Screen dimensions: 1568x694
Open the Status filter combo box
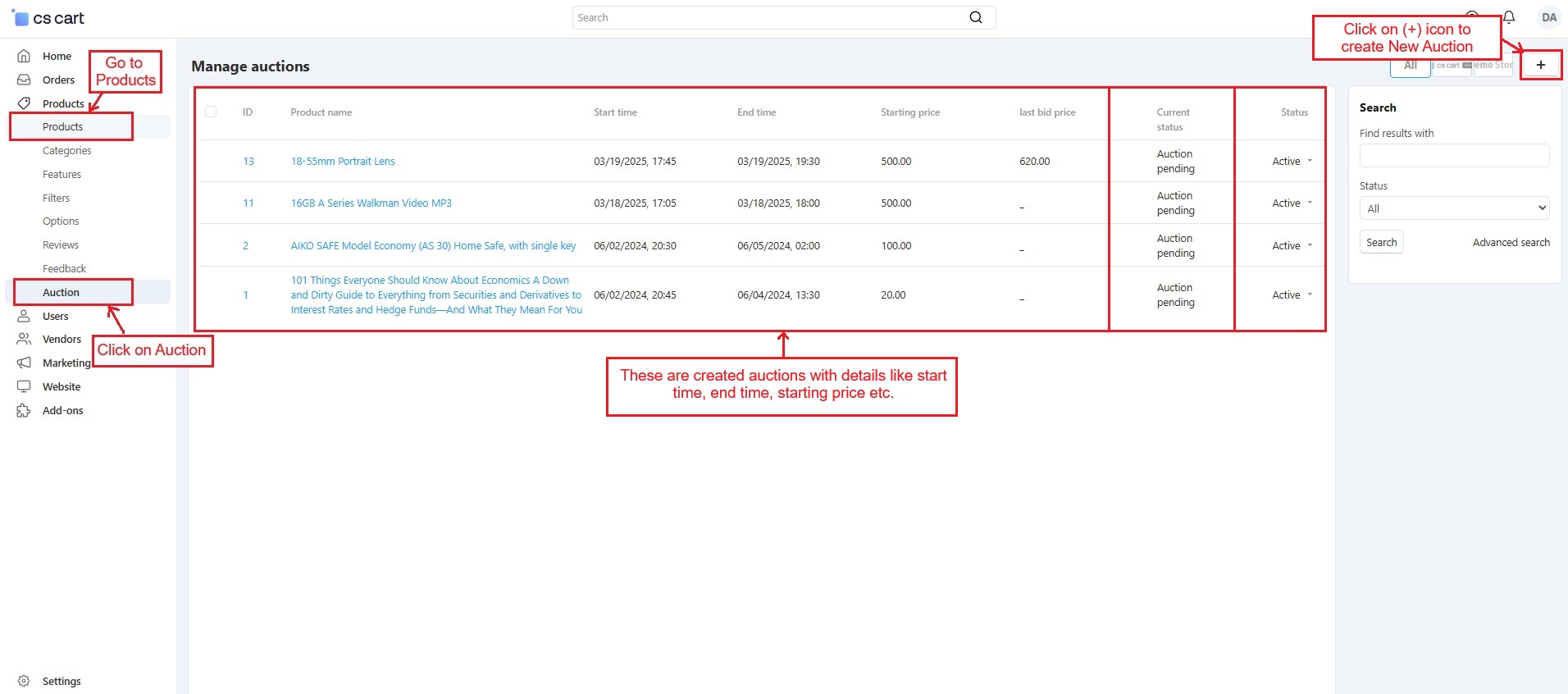(x=1453, y=208)
